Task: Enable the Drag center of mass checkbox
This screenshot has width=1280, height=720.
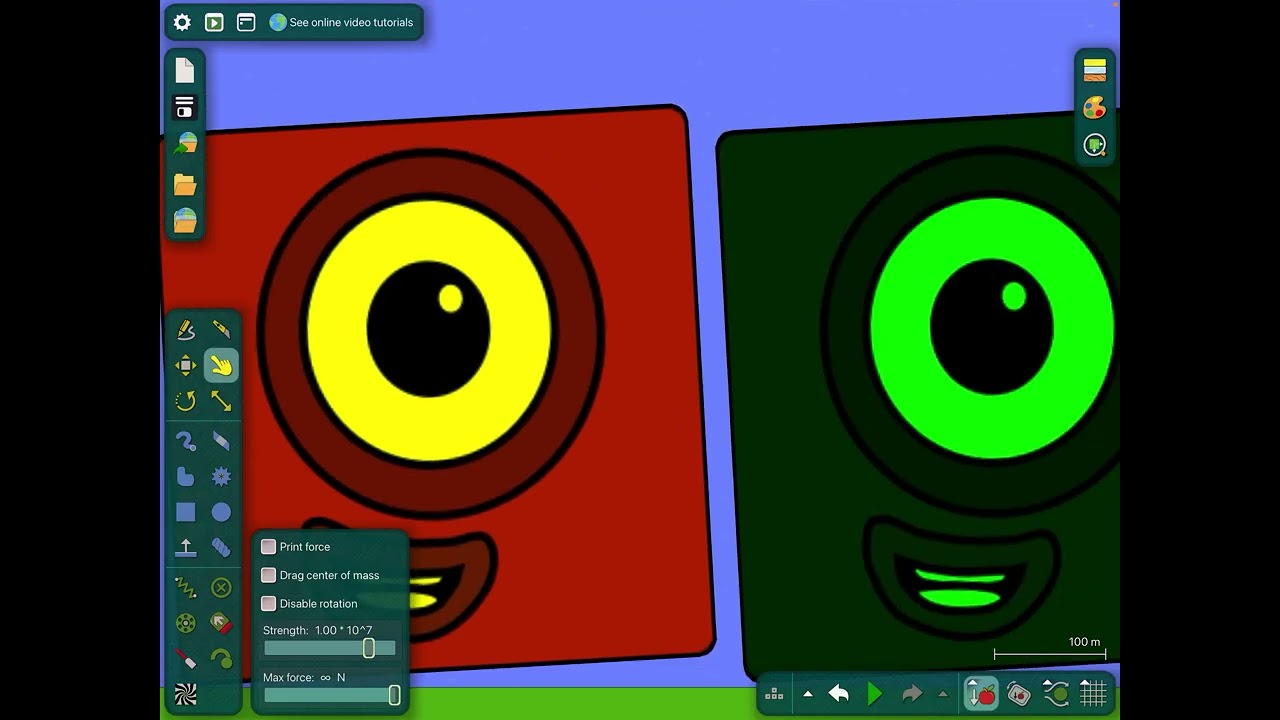Action: 268,575
